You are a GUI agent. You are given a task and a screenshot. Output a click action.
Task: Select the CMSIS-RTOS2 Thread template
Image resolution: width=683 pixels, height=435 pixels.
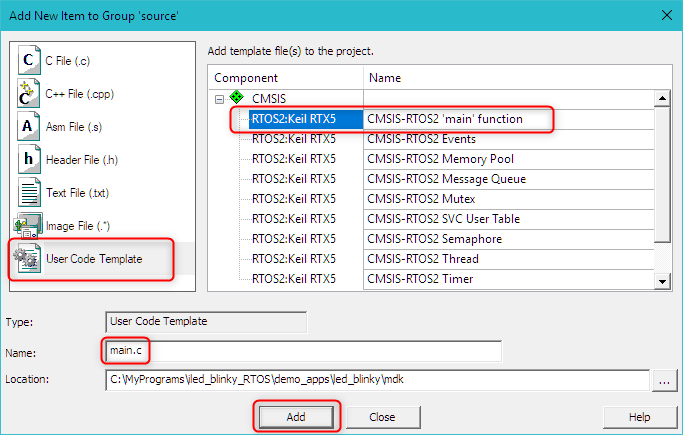(x=423, y=259)
